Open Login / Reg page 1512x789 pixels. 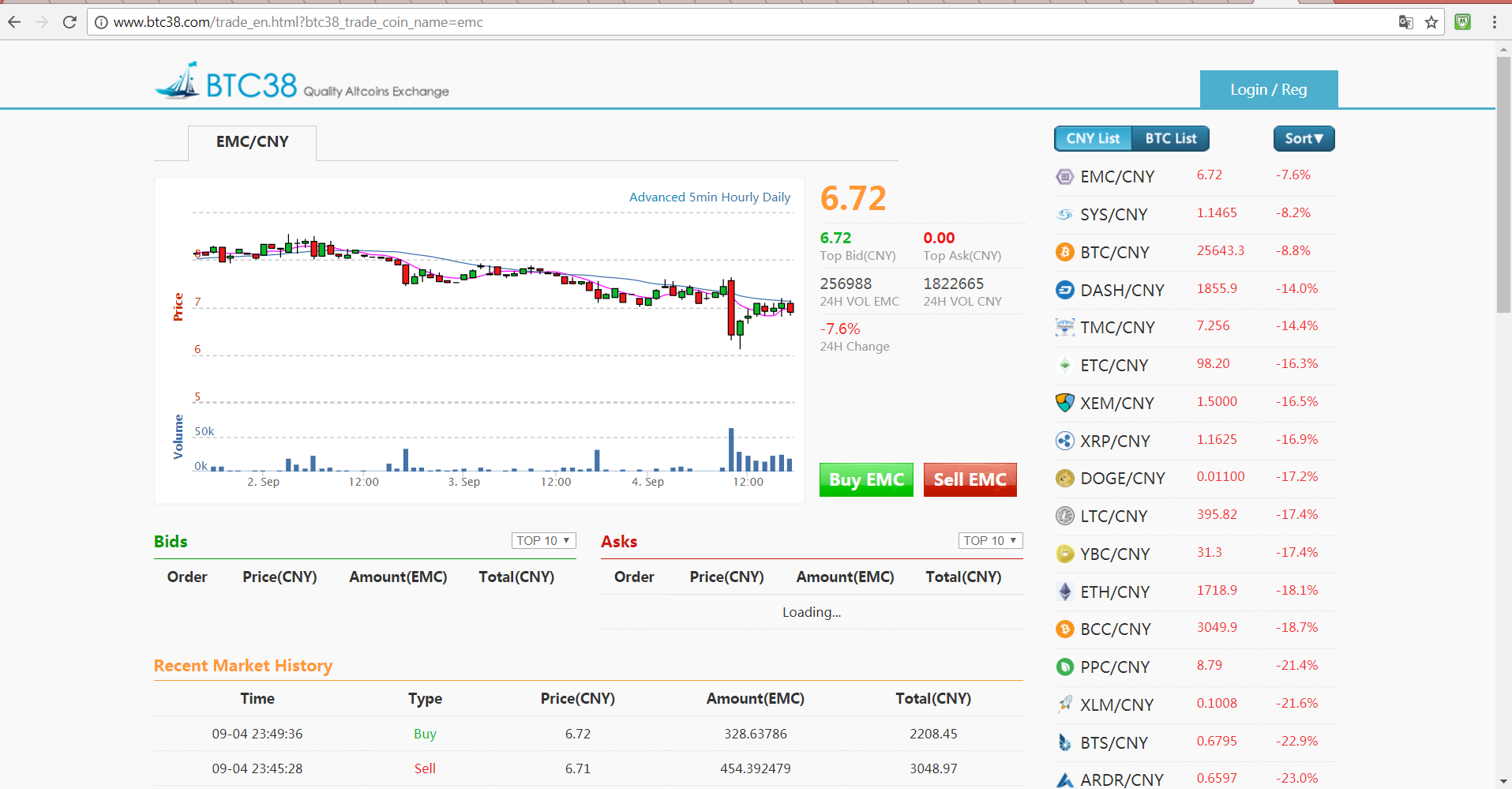(x=1268, y=89)
